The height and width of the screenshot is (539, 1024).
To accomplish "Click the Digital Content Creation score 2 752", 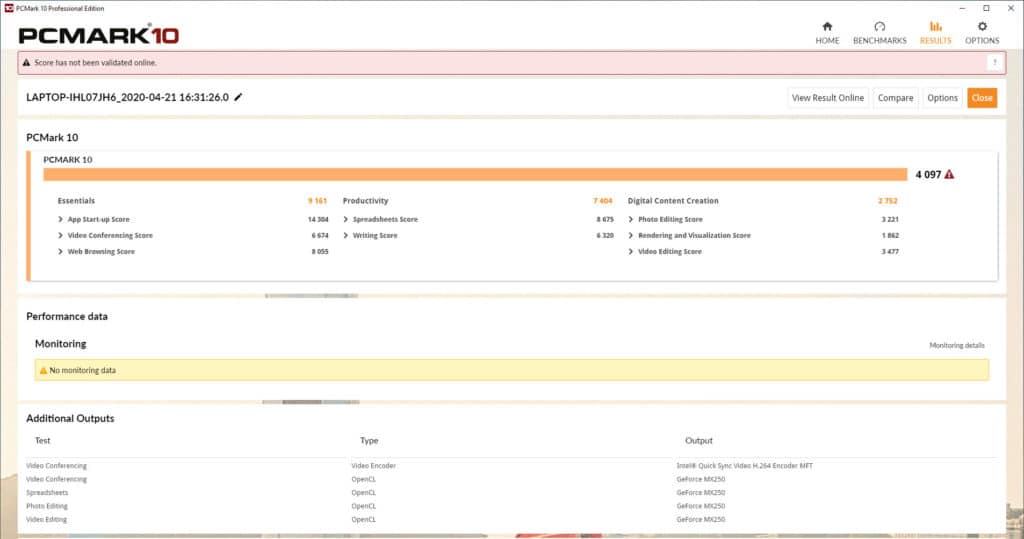I will [x=888, y=201].
